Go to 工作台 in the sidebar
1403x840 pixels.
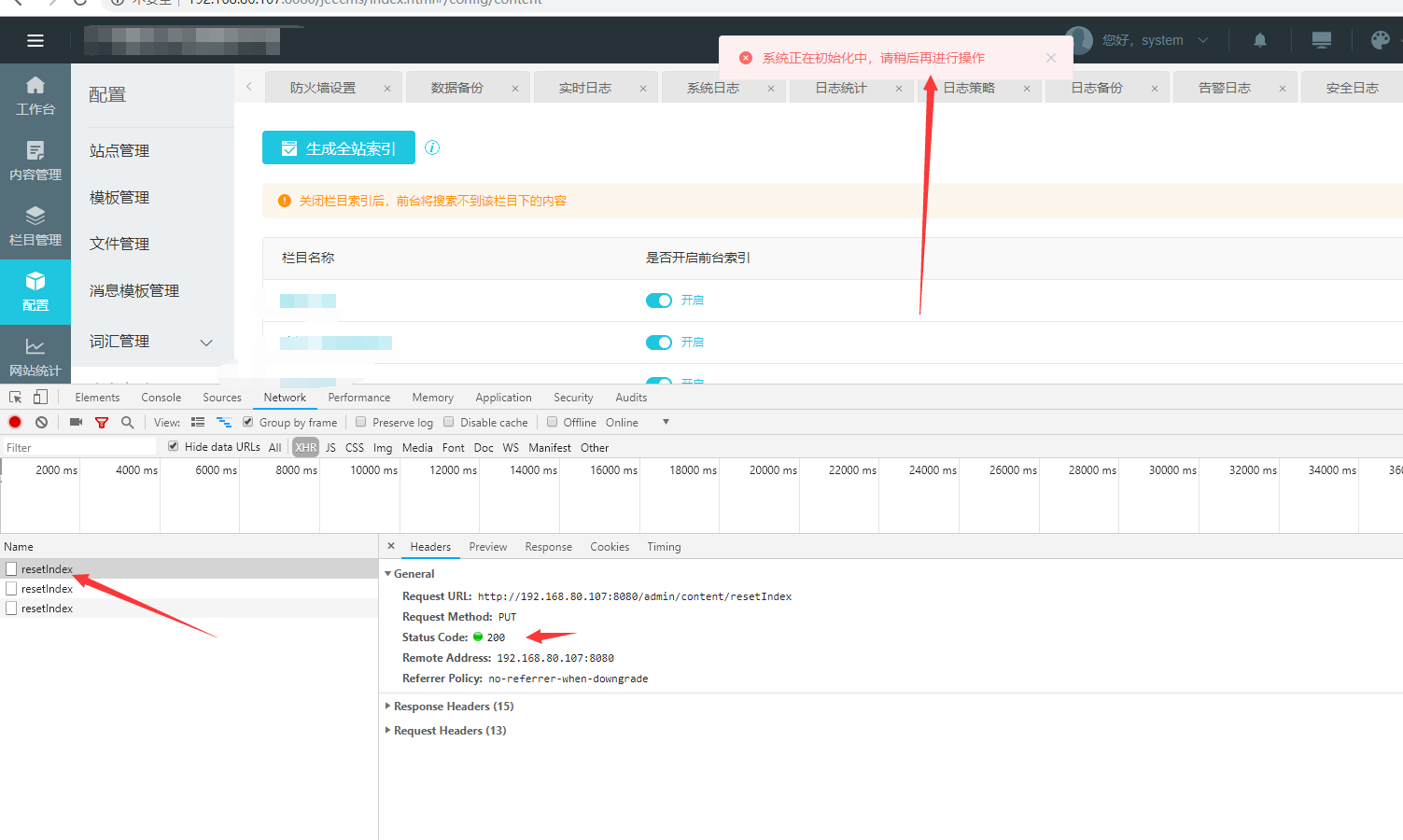pyautogui.click(x=35, y=96)
